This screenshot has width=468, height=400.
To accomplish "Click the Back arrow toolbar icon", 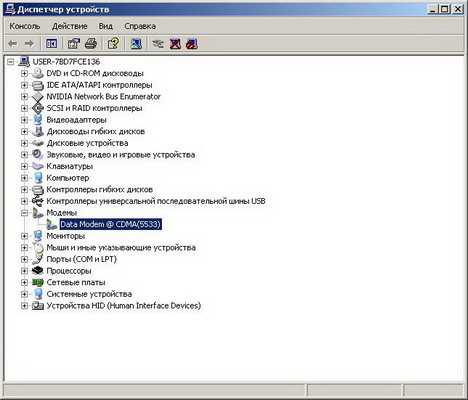I will point(13,44).
